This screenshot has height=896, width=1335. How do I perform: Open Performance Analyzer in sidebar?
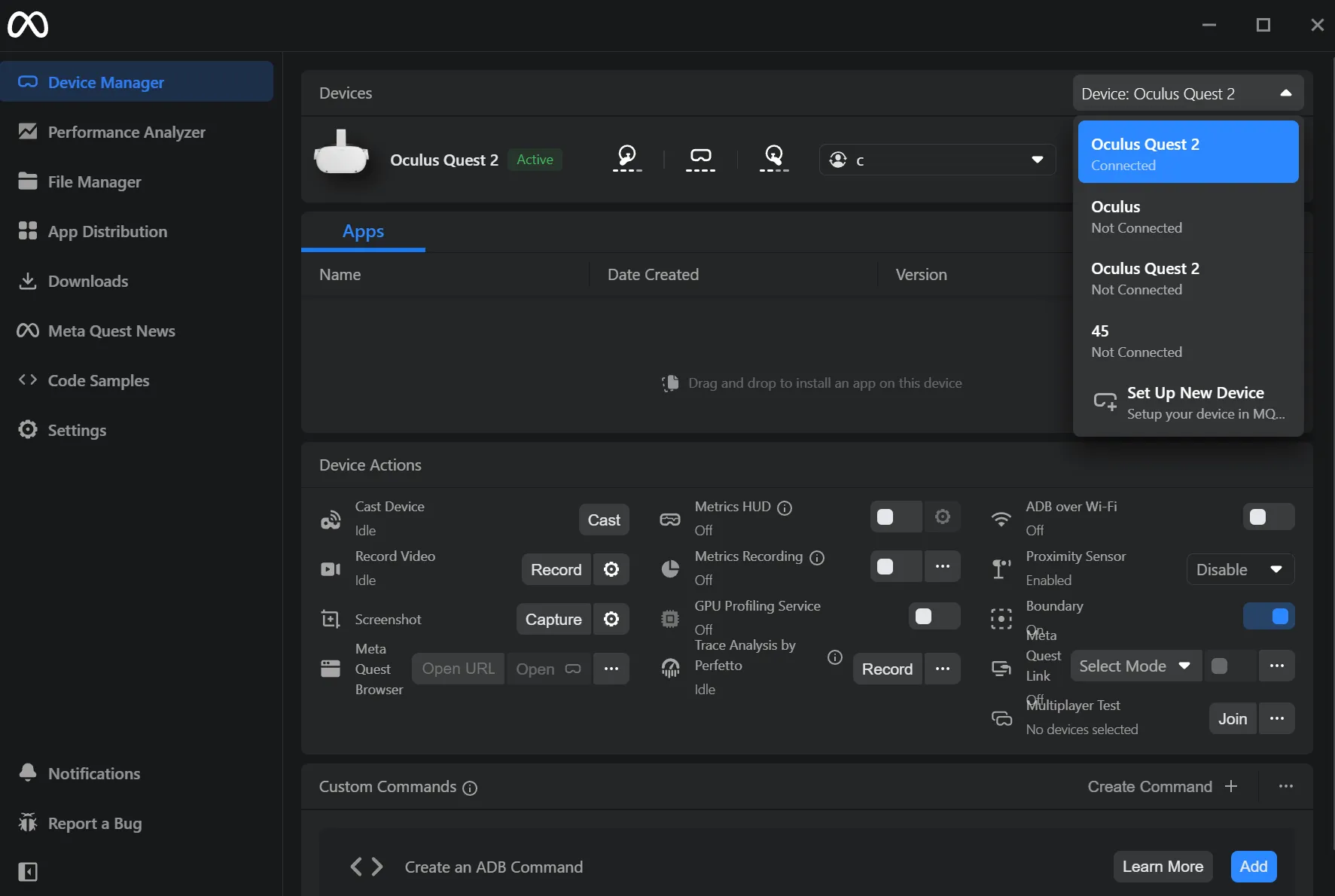point(126,133)
